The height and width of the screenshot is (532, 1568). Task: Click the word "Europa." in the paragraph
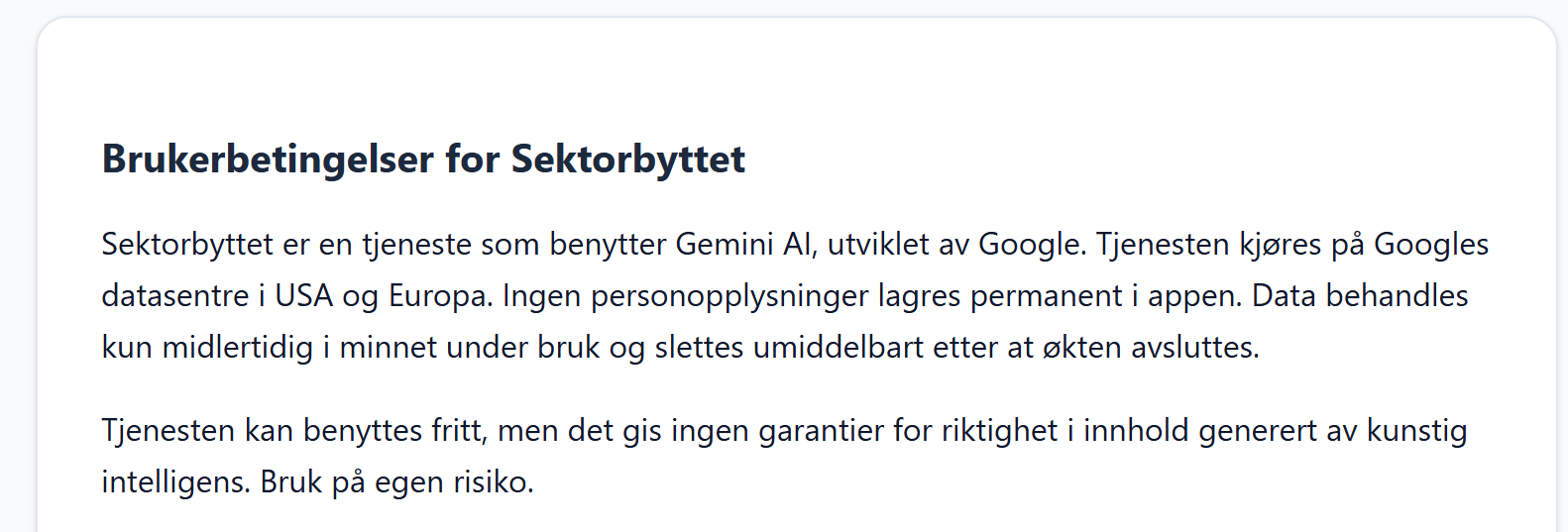pos(440,296)
